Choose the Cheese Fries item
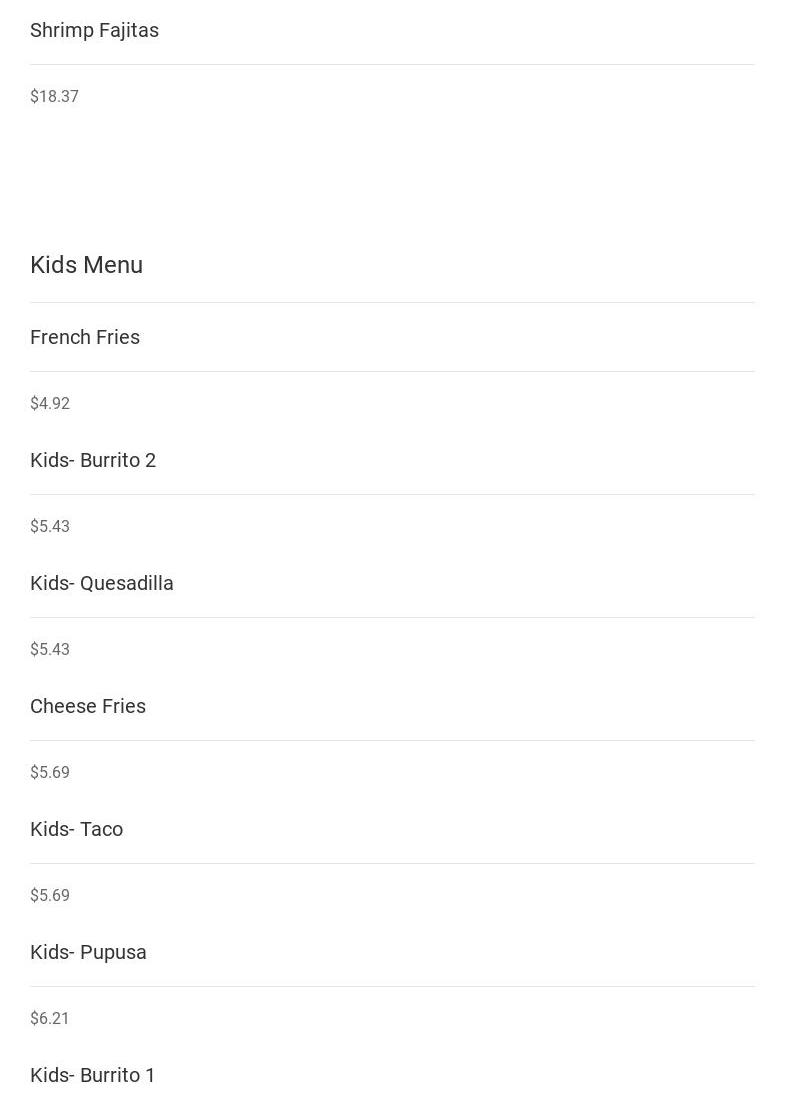 pyautogui.click(x=88, y=706)
